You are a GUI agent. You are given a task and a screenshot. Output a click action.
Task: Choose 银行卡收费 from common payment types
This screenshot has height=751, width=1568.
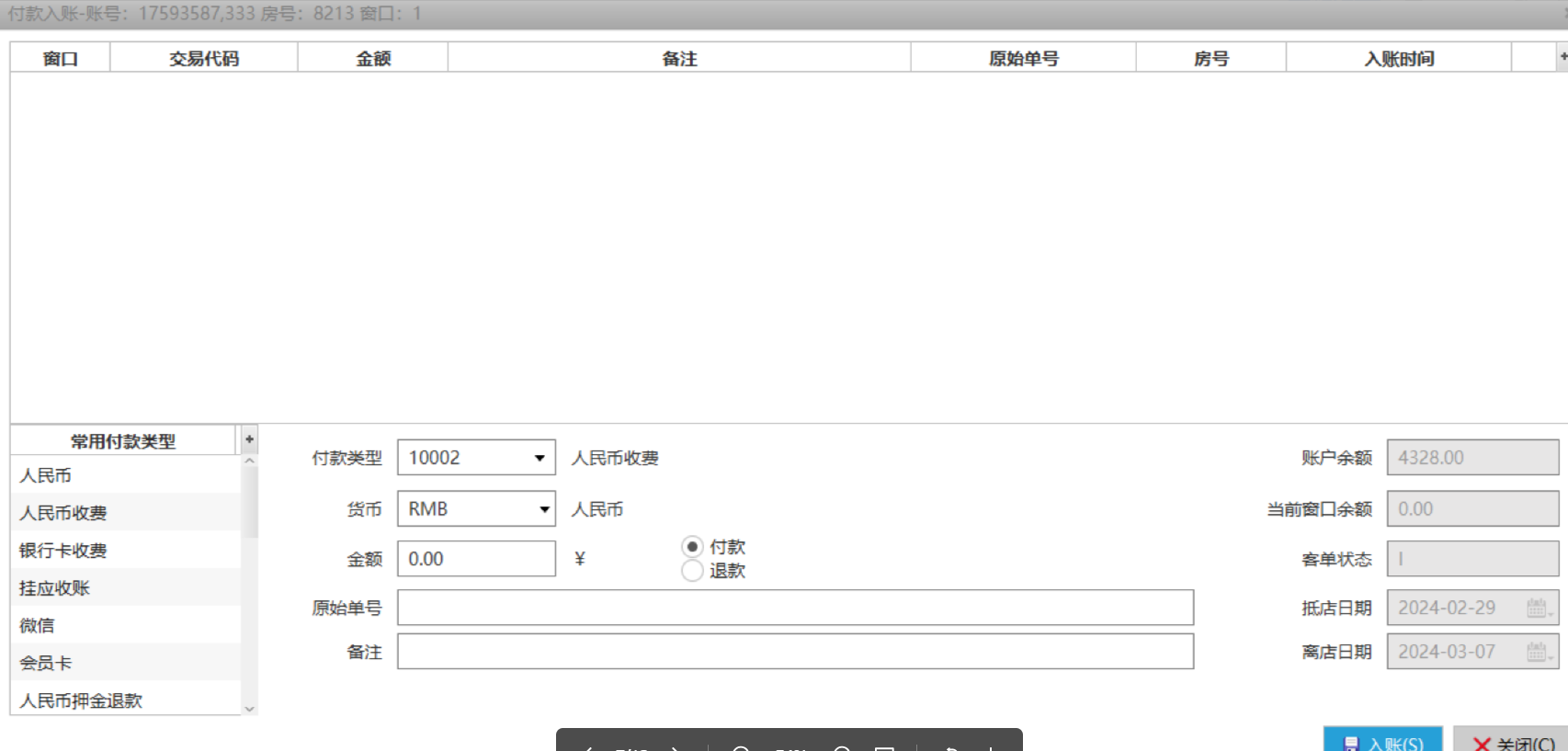62,551
